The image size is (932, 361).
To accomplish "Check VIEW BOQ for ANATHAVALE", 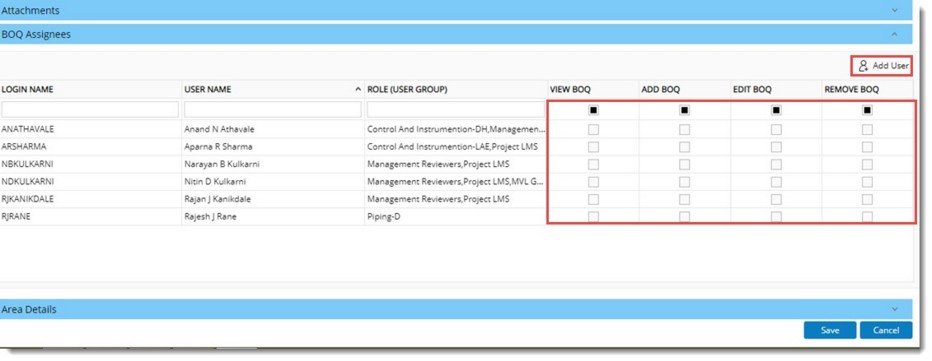I will (x=593, y=129).
